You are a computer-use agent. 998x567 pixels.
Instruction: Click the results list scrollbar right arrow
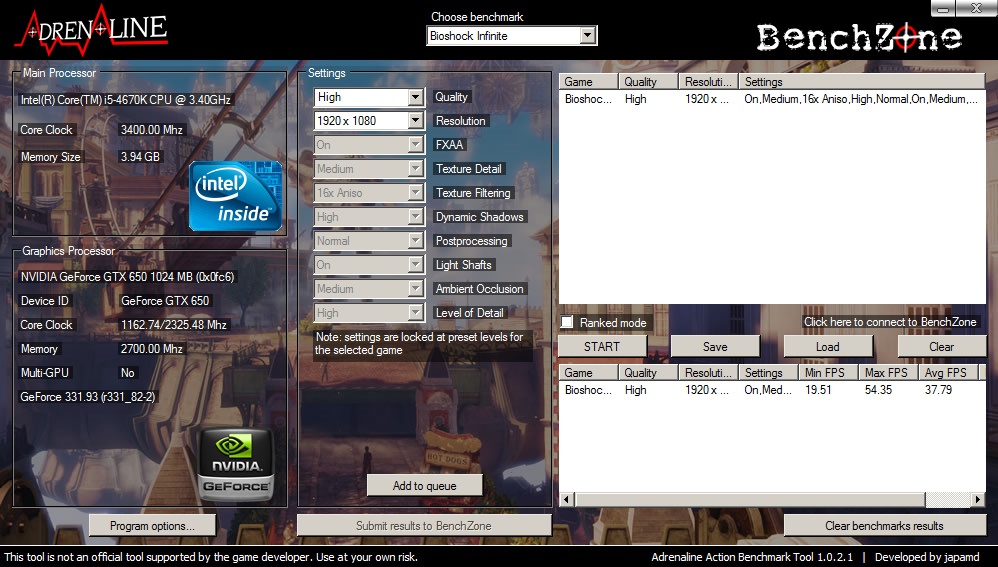(x=978, y=500)
